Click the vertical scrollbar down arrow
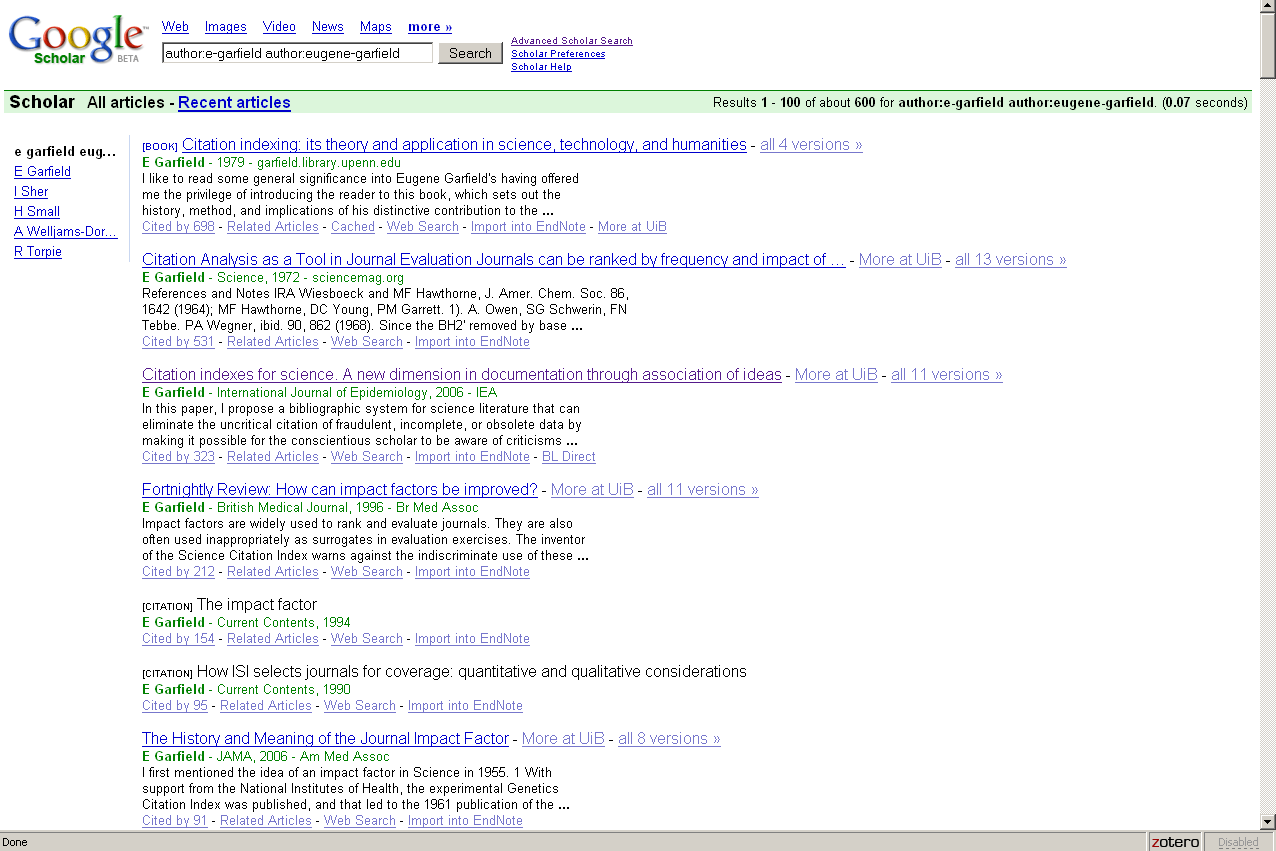 1267,822
